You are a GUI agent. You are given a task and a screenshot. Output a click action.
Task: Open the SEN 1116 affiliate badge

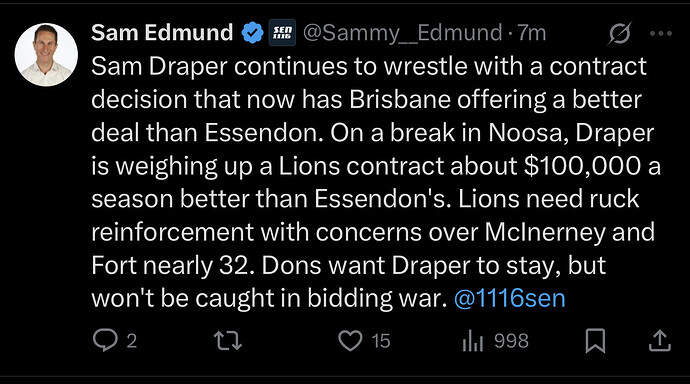click(282, 33)
